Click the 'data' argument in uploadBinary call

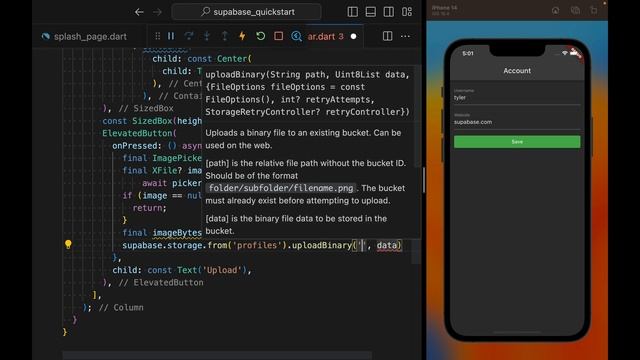[x=387, y=245]
